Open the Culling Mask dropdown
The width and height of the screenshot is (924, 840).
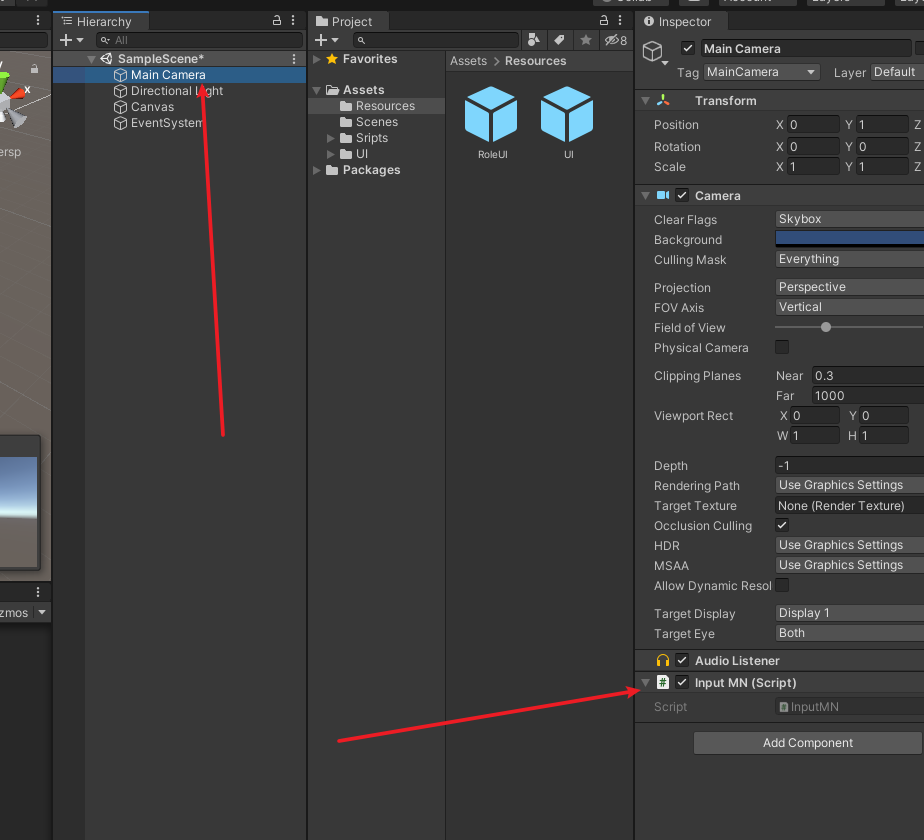click(849, 259)
